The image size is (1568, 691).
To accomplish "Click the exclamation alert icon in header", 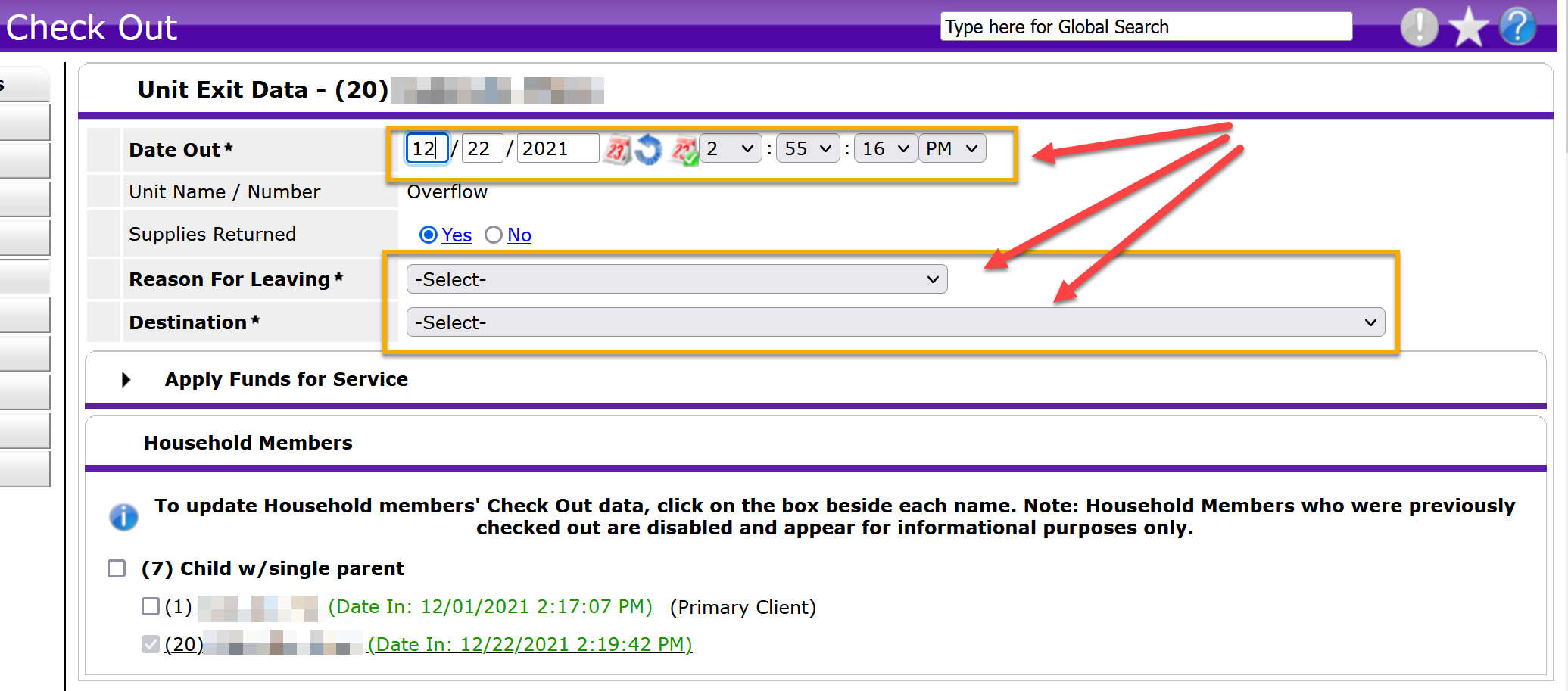I will click(1419, 27).
